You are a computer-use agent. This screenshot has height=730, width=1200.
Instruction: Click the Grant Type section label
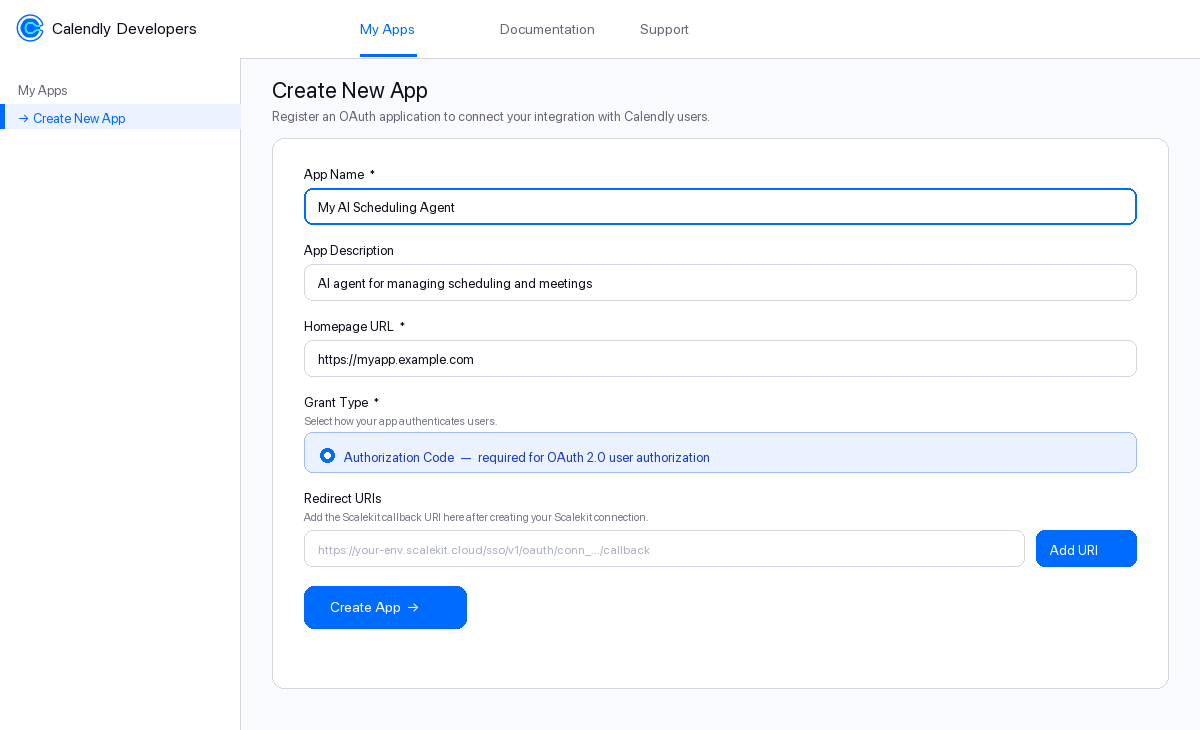337,402
